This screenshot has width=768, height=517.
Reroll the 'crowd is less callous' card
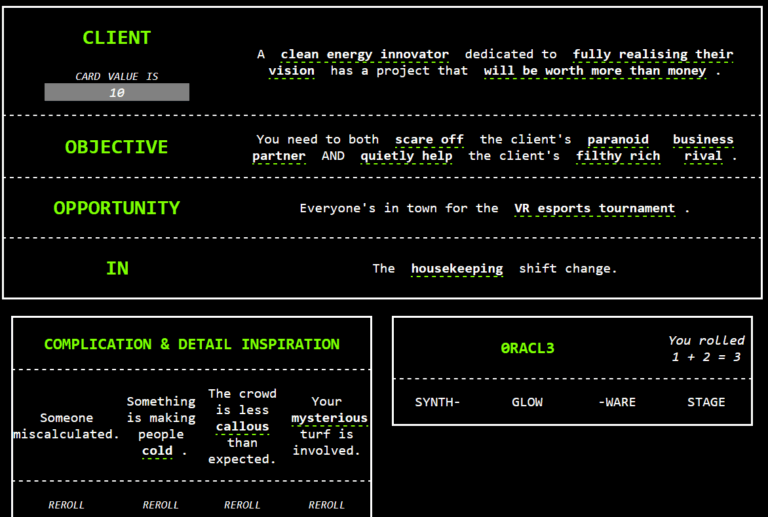(242, 505)
